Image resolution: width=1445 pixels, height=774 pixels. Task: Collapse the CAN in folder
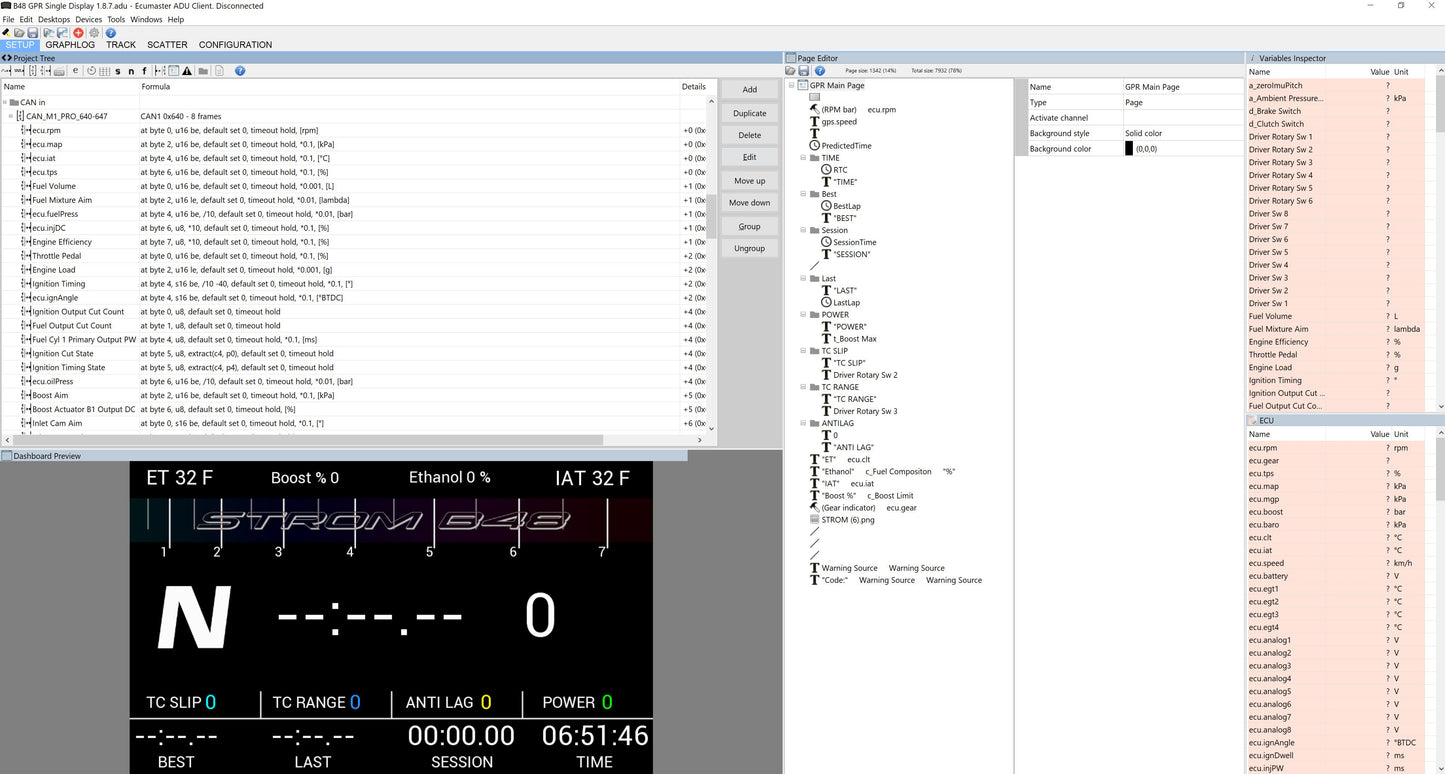tap(5, 102)
